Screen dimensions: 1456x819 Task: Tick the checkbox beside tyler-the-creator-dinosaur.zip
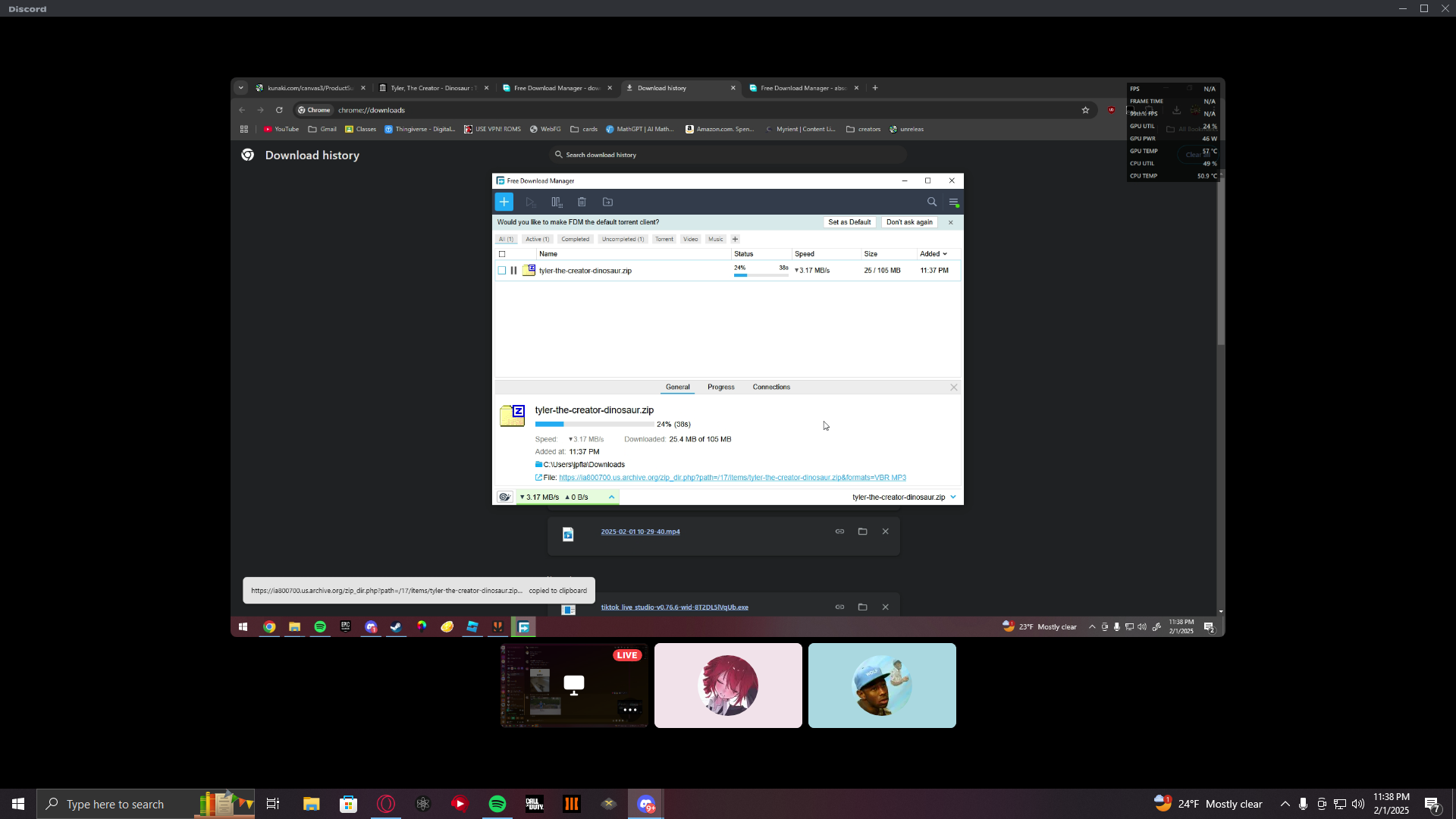[502, 271]
